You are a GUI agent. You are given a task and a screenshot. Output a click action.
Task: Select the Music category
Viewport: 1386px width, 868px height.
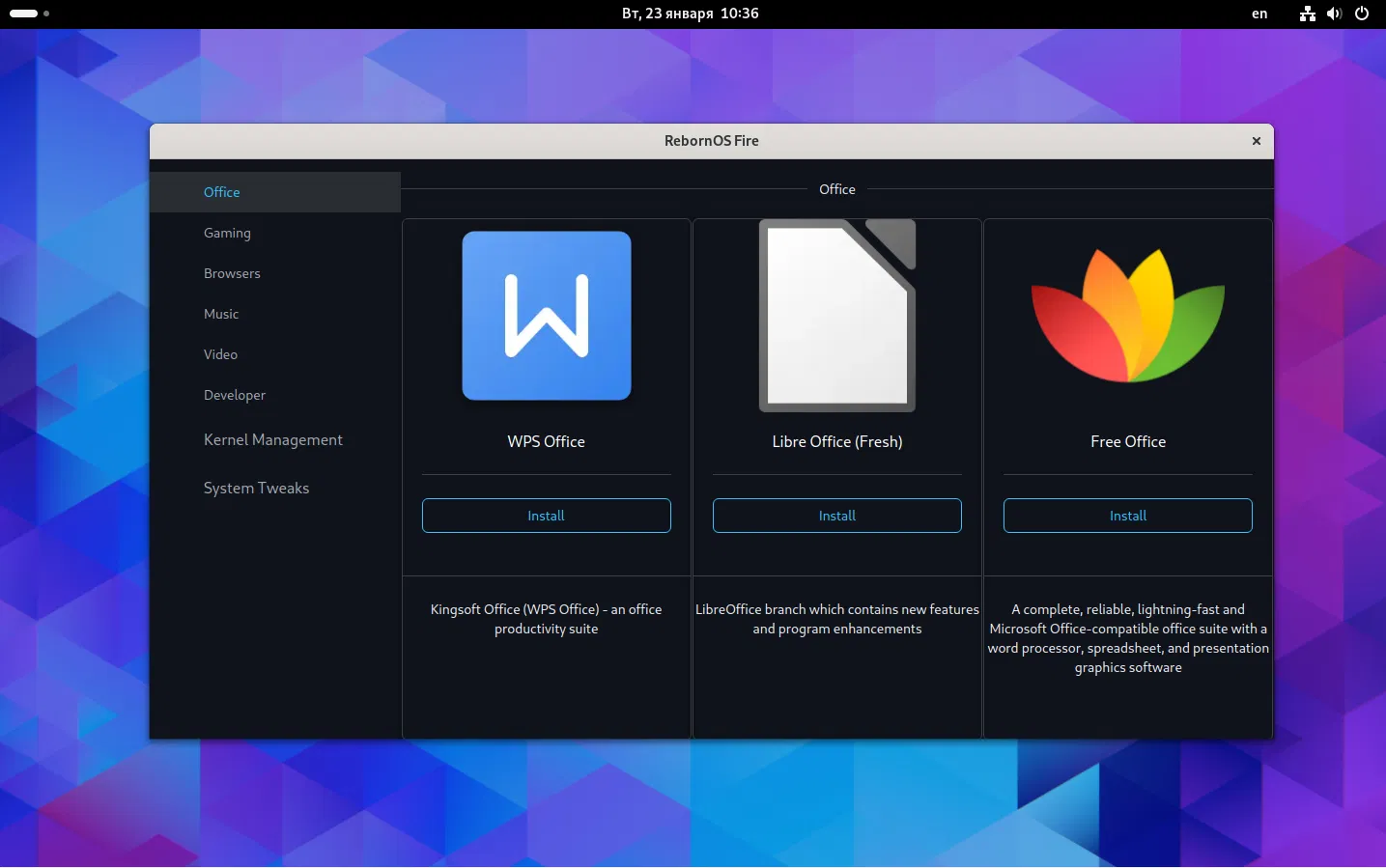coord(275,314)
